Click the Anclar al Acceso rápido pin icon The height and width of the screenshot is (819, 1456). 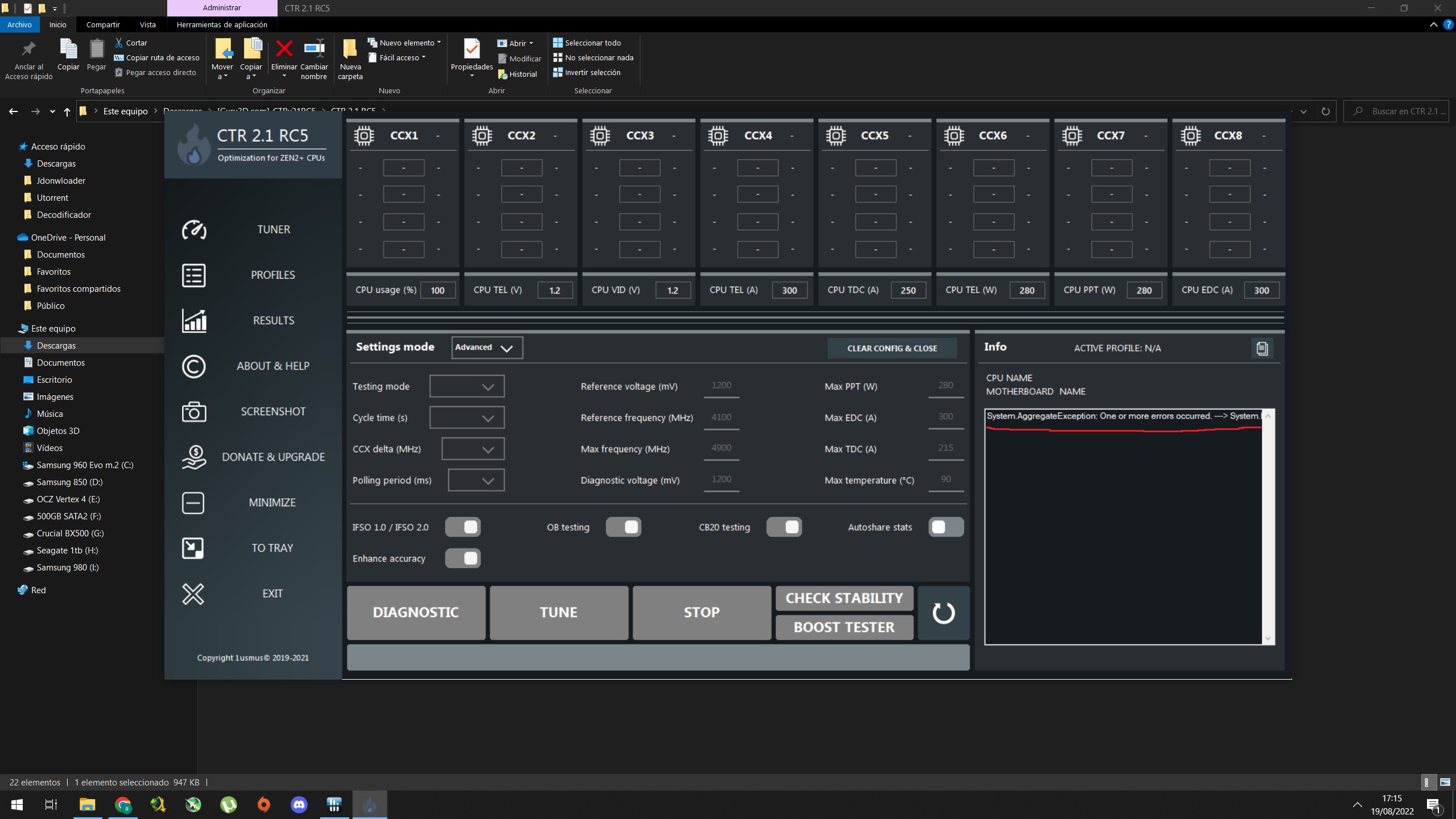coord(28,49)
